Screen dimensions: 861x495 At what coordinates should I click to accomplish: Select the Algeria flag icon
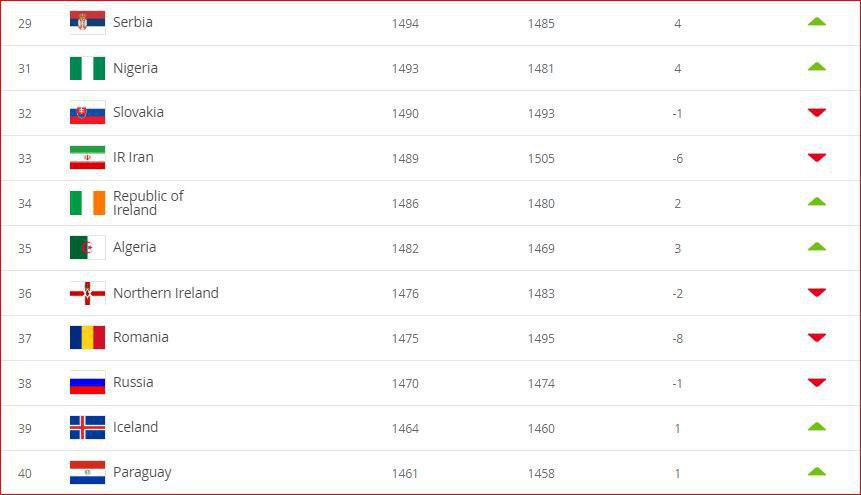coord(87,248)
